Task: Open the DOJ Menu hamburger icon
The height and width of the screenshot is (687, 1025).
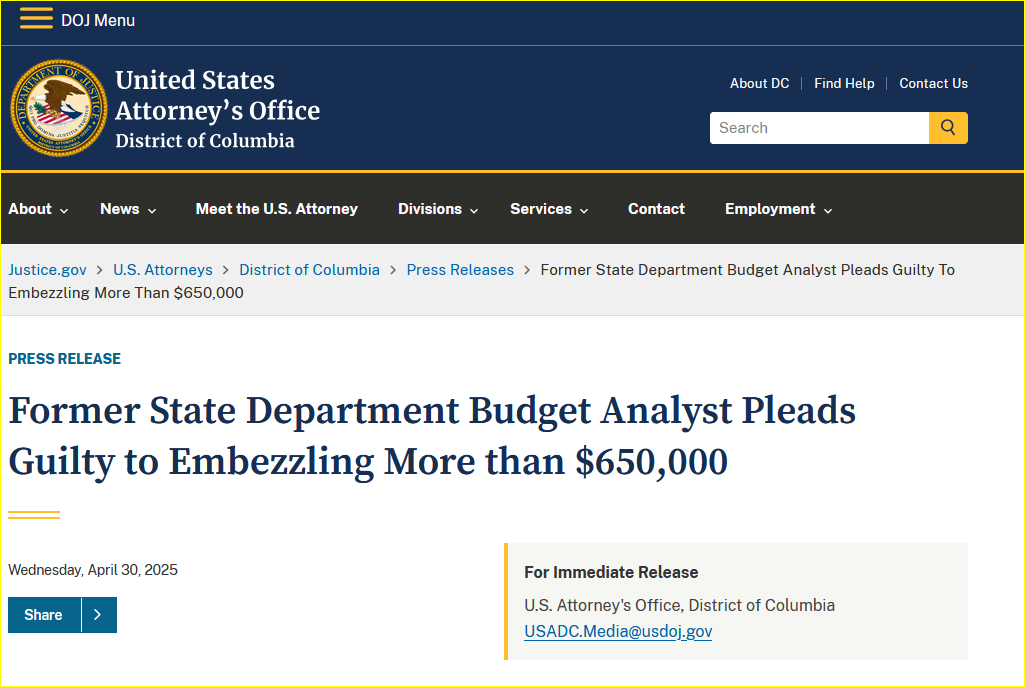Action: (36, 19)
